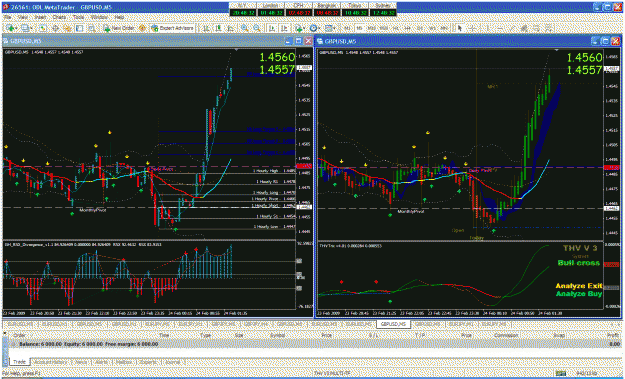This screenshot has width=625, height=379.
Task: Open the Templates dropdown icon
Action: 330,28
